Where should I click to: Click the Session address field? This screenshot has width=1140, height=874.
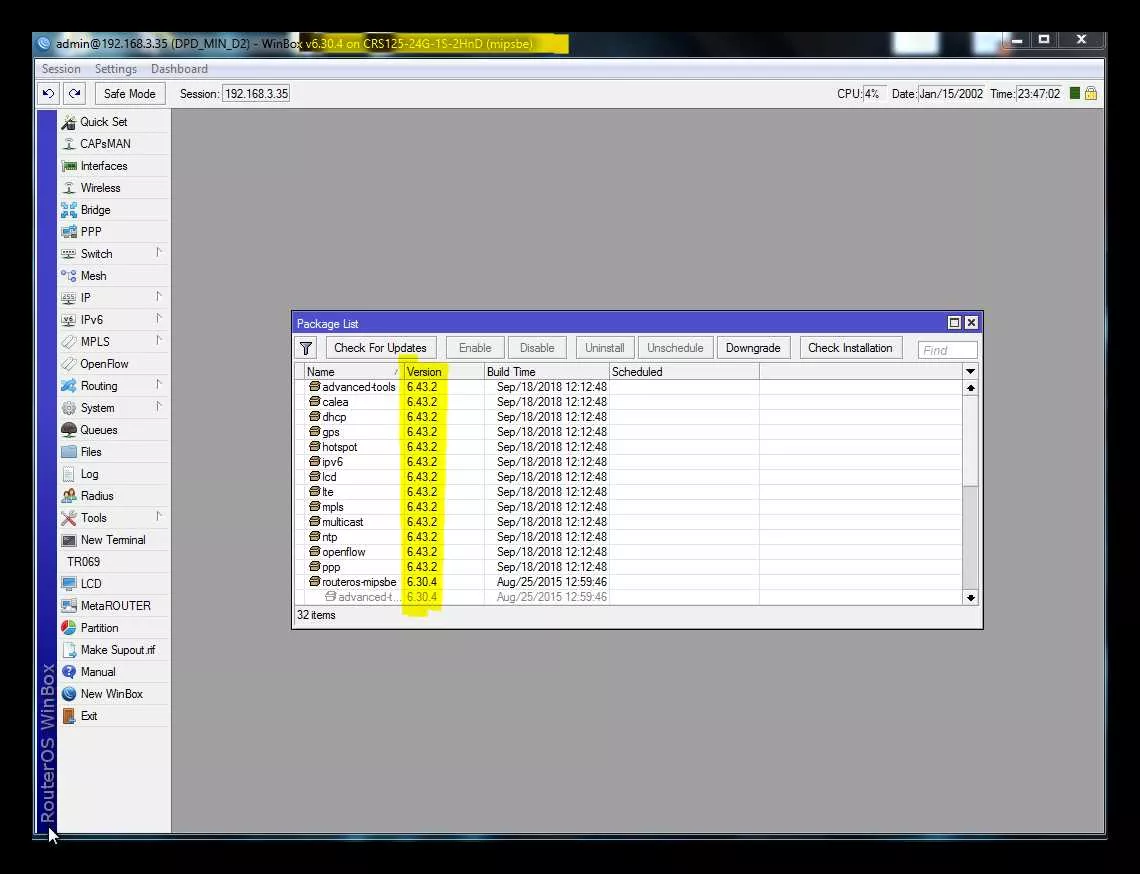point(256,94)
